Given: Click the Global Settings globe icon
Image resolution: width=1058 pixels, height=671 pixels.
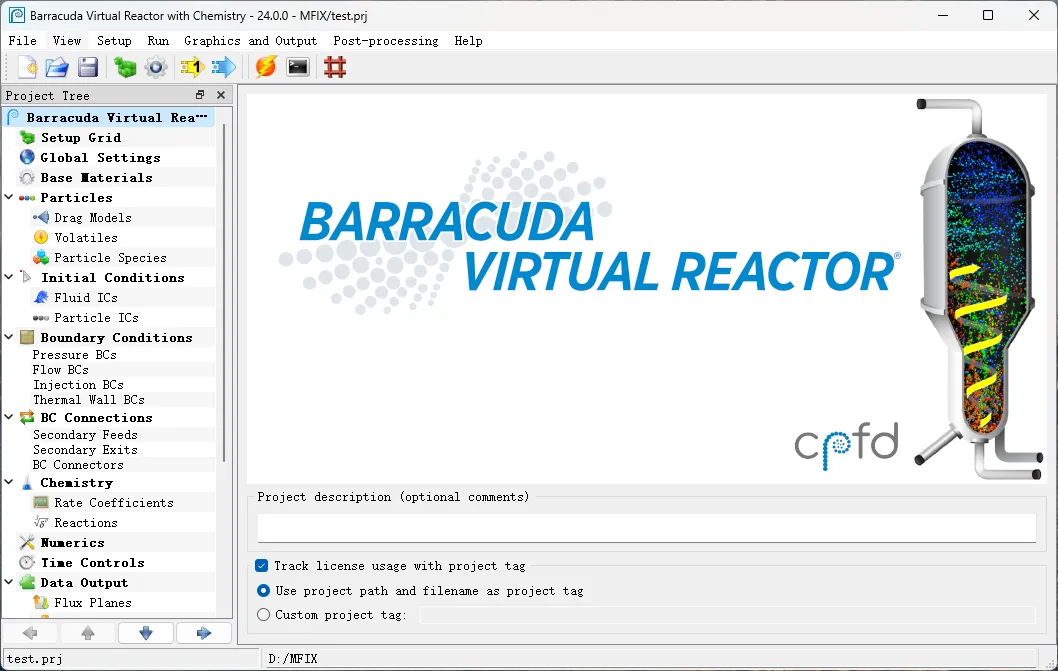Looking at the screenshot, I should (27, 157).
